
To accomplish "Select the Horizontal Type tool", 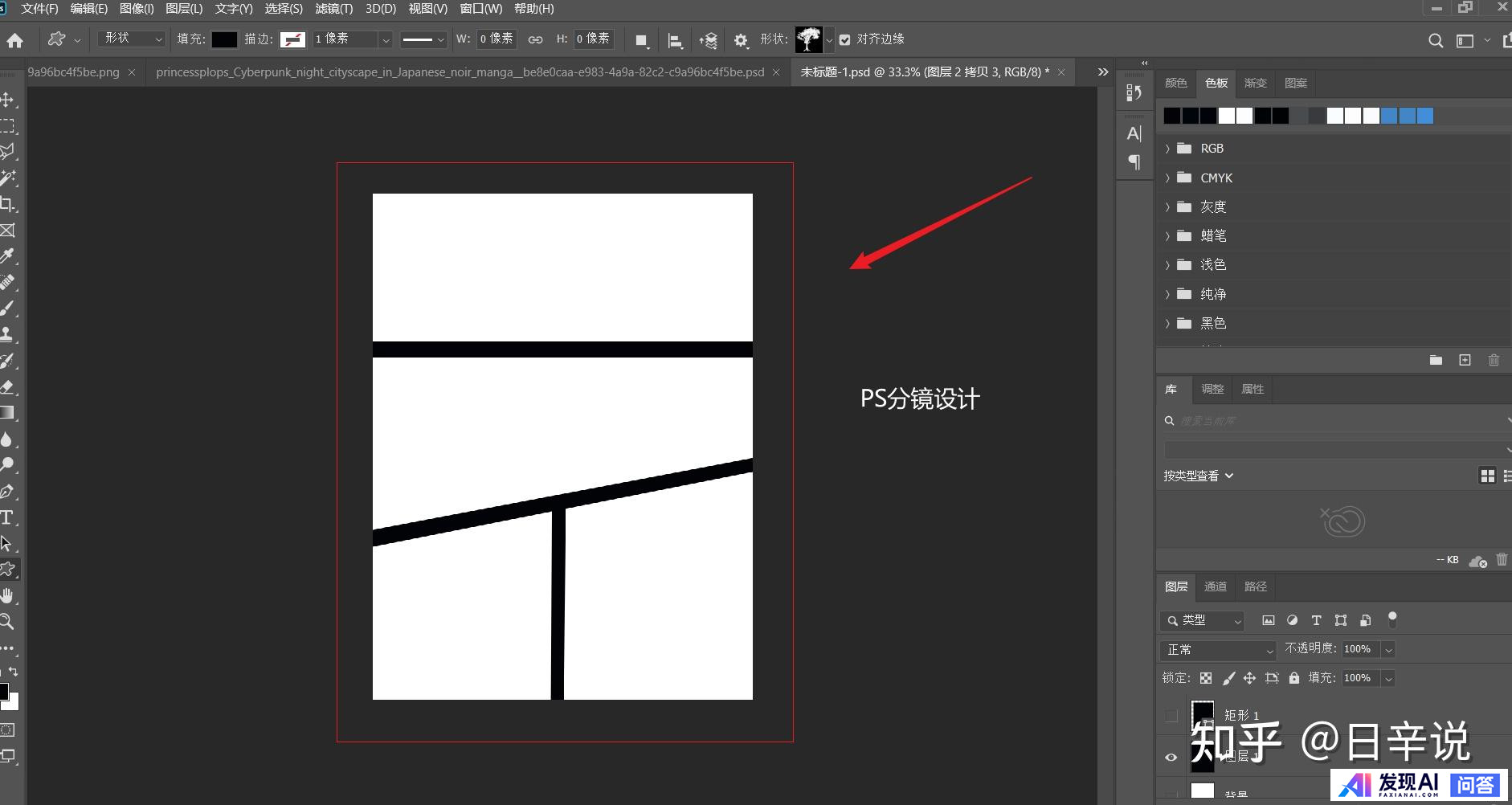I will 7,517.
